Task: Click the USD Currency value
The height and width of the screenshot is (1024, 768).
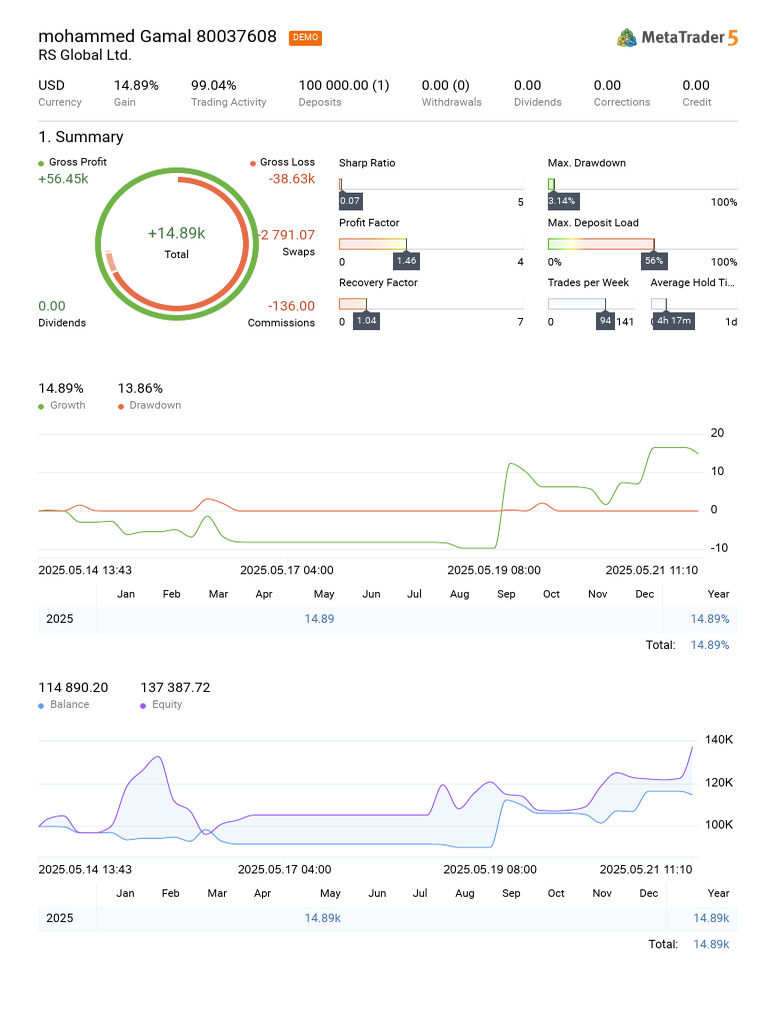Action: coord(52,86)
